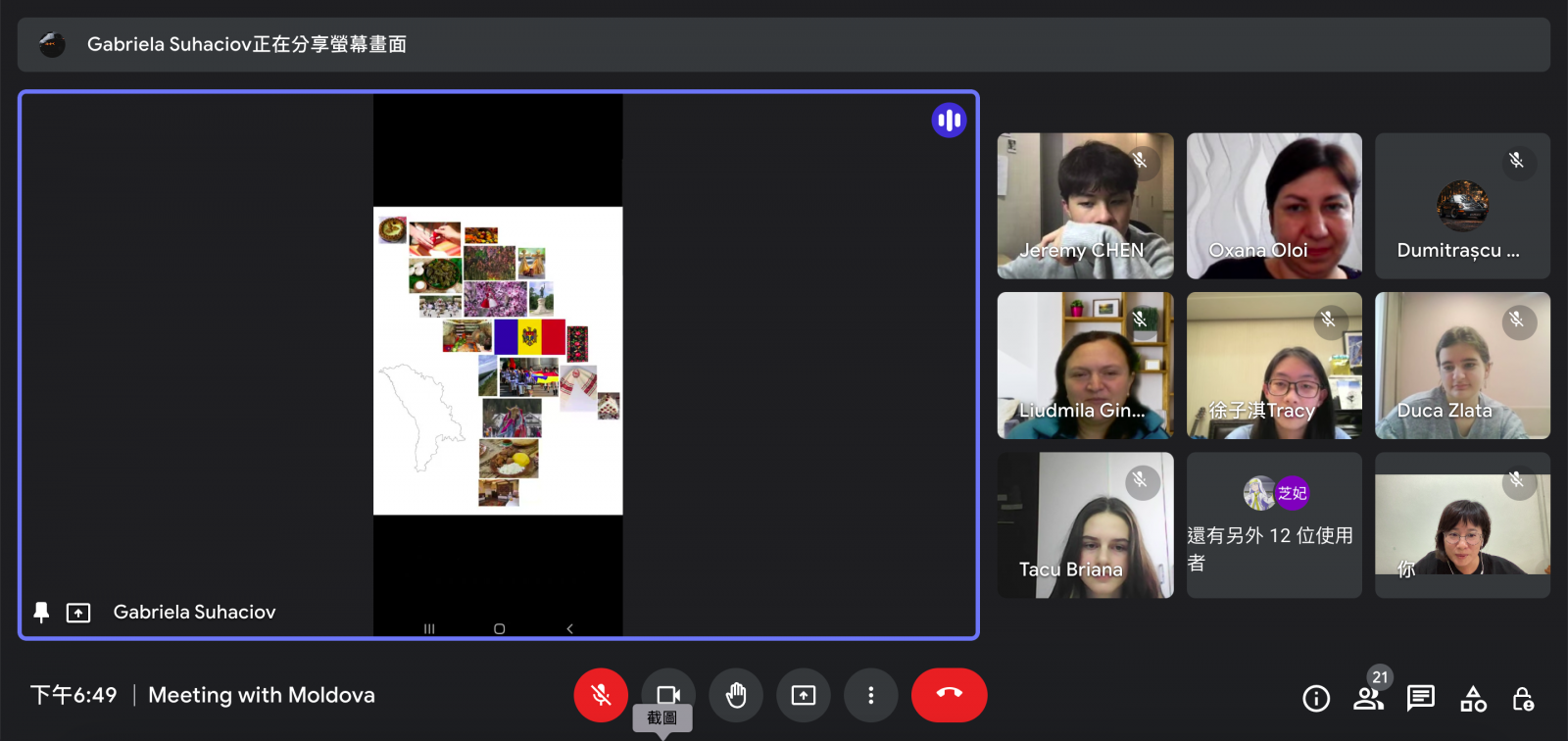Show the participants list of 21 people
The width and height of the screenshot is (1568, 741).
click(x=1368, y=698)
